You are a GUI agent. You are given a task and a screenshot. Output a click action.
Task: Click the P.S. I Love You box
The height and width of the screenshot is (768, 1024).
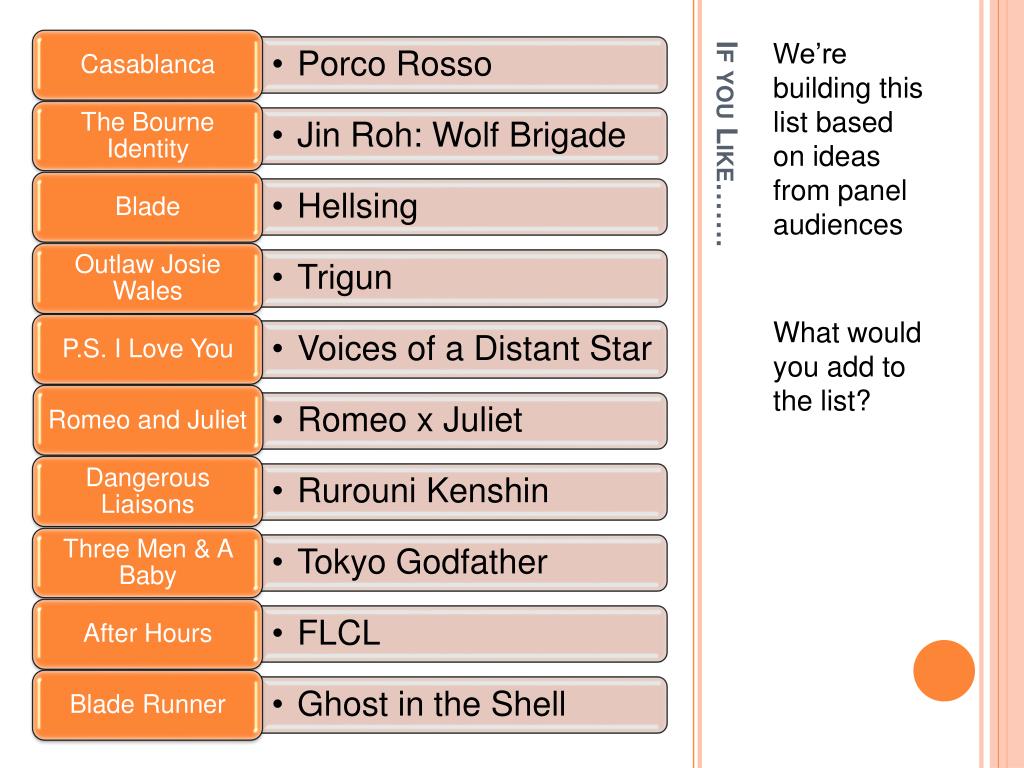148,349
